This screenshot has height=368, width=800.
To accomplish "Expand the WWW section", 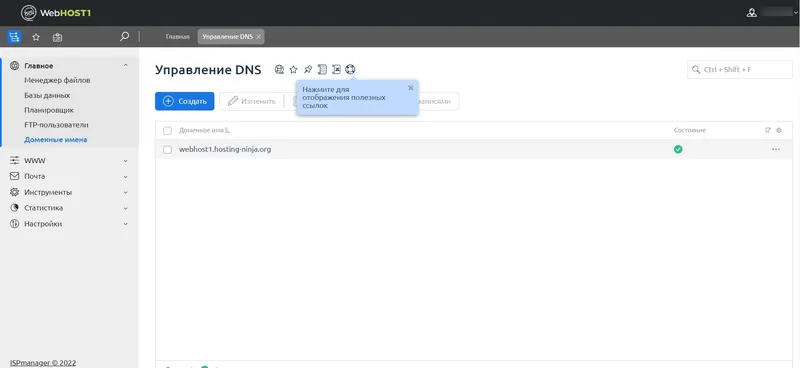I will [126, 161].
